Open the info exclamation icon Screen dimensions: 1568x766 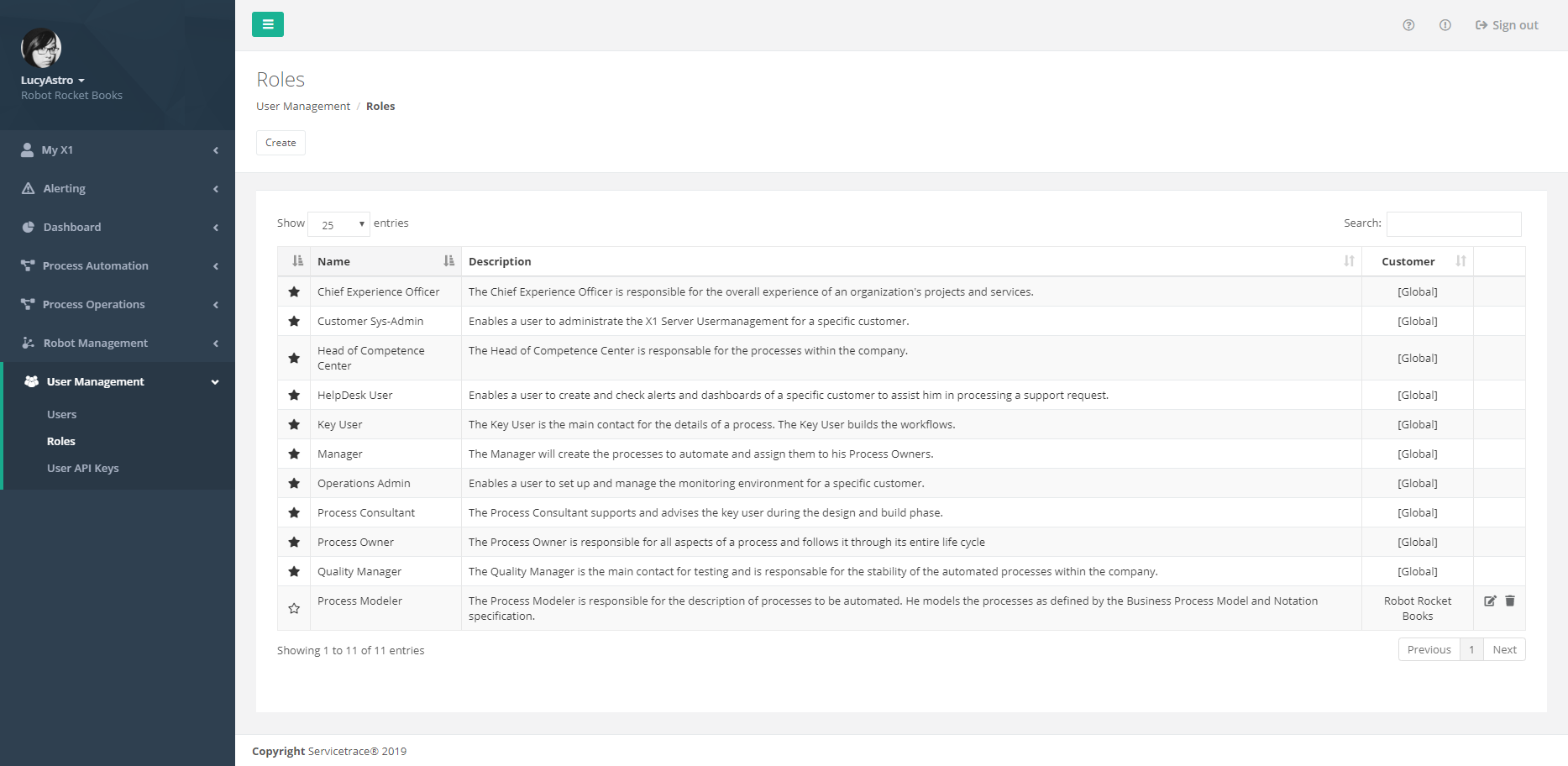(x=1445, y=25)
